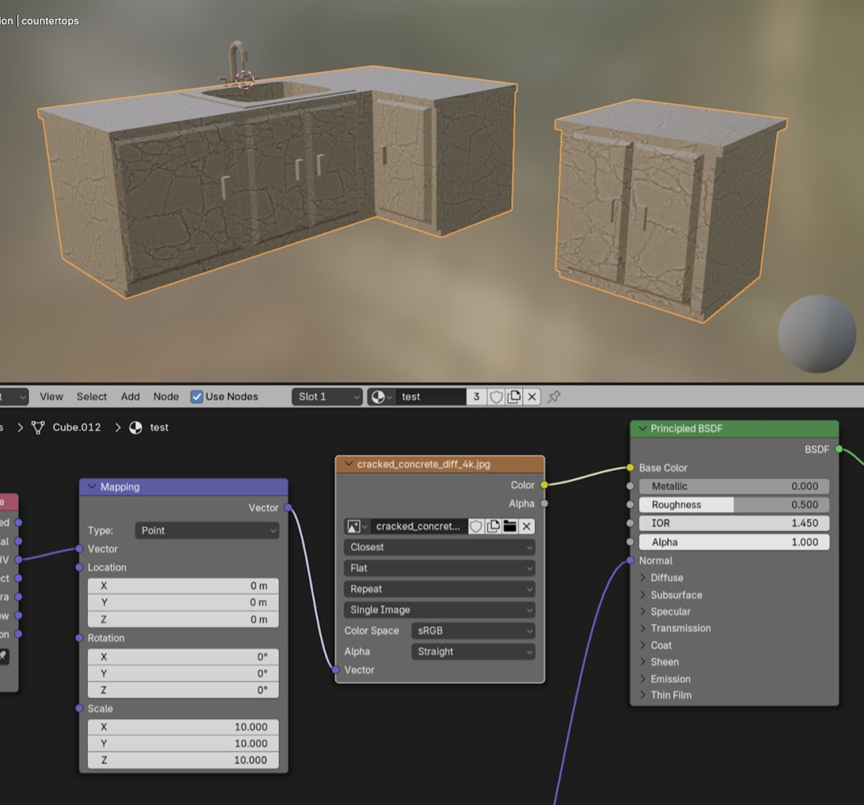Toggle the Use Nodes checkbox

197,397
